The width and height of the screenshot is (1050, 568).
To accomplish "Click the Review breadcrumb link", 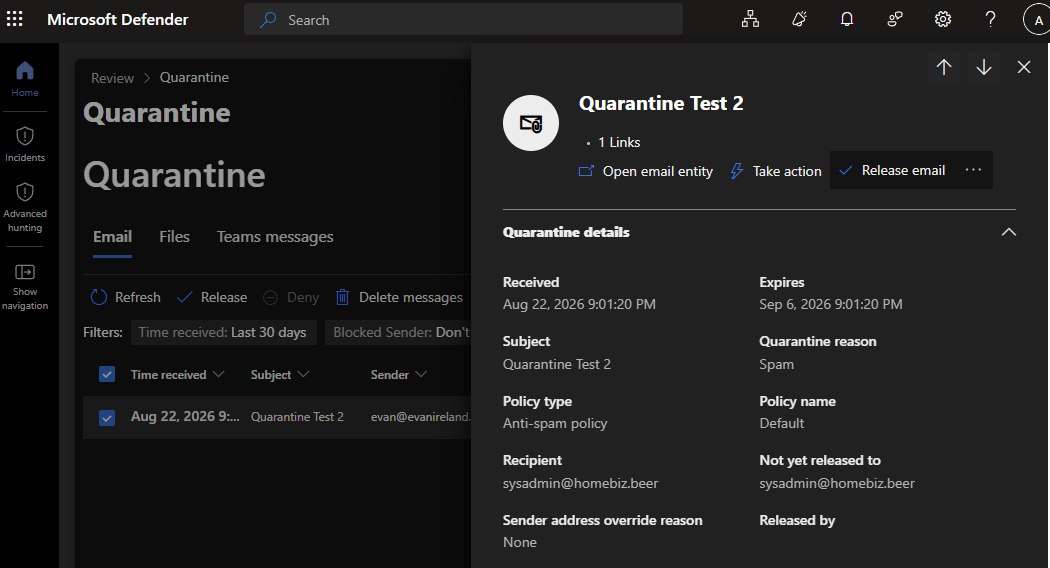I will coord(112,78).
